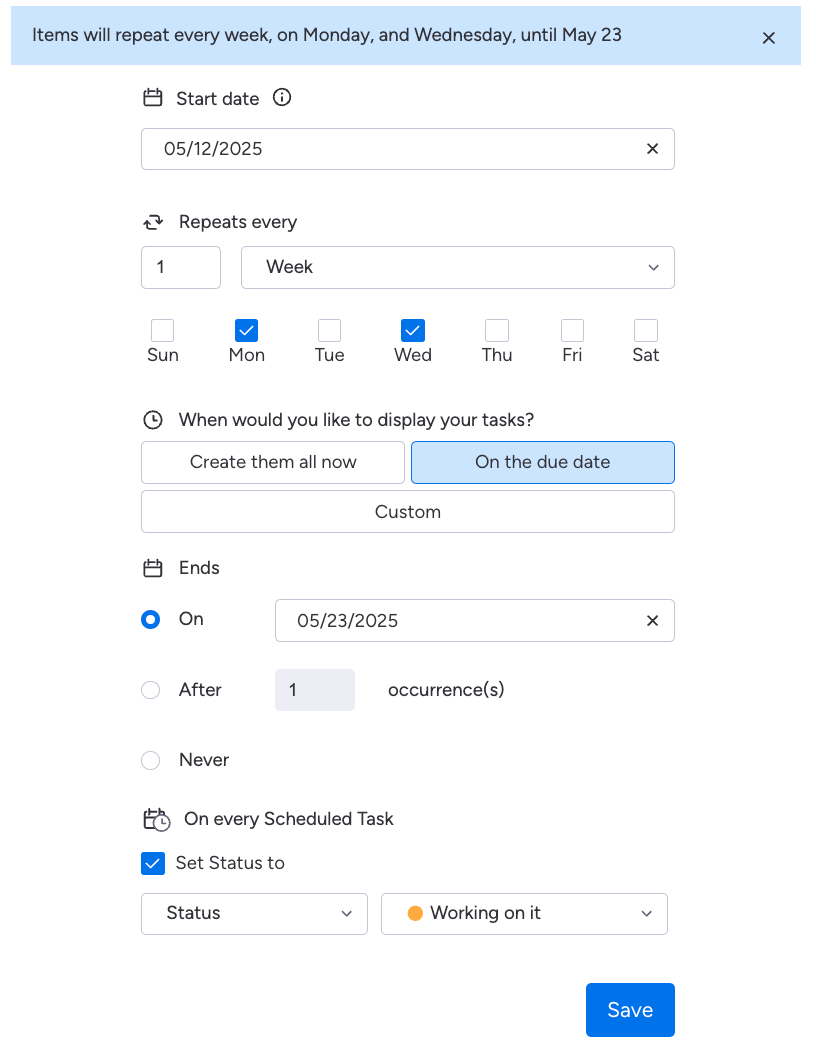Image resolution: width=816 pixels, height=1048 pixels.
Task: Open the Working on it status dropdown
Action: pyautogui.click(x=524, y=913)
